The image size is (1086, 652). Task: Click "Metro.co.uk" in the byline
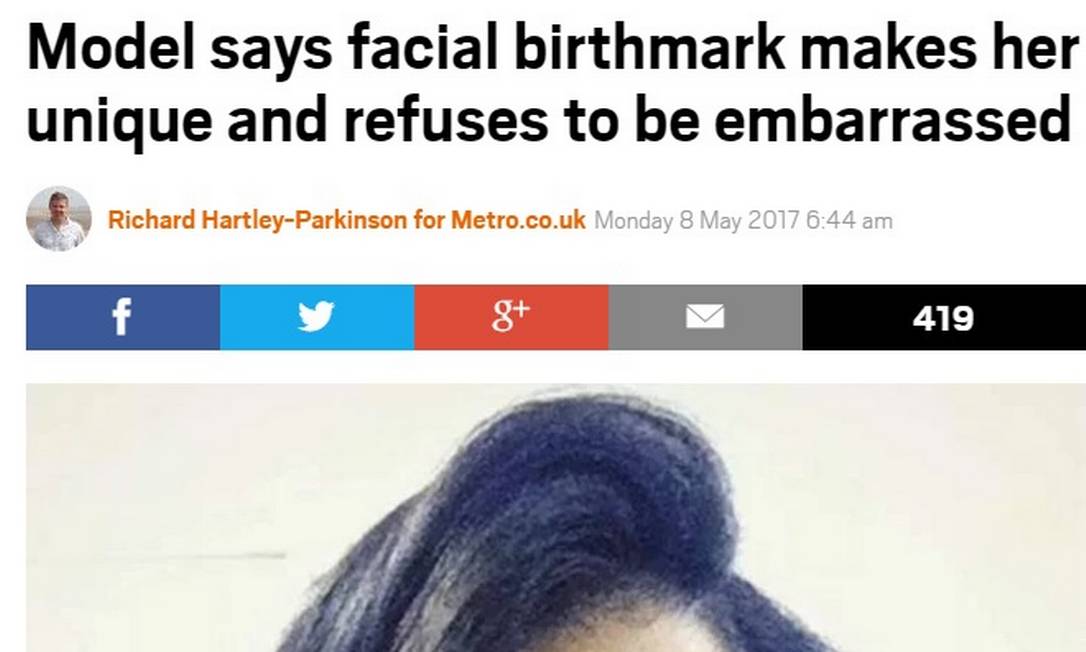tap(518, 220)
